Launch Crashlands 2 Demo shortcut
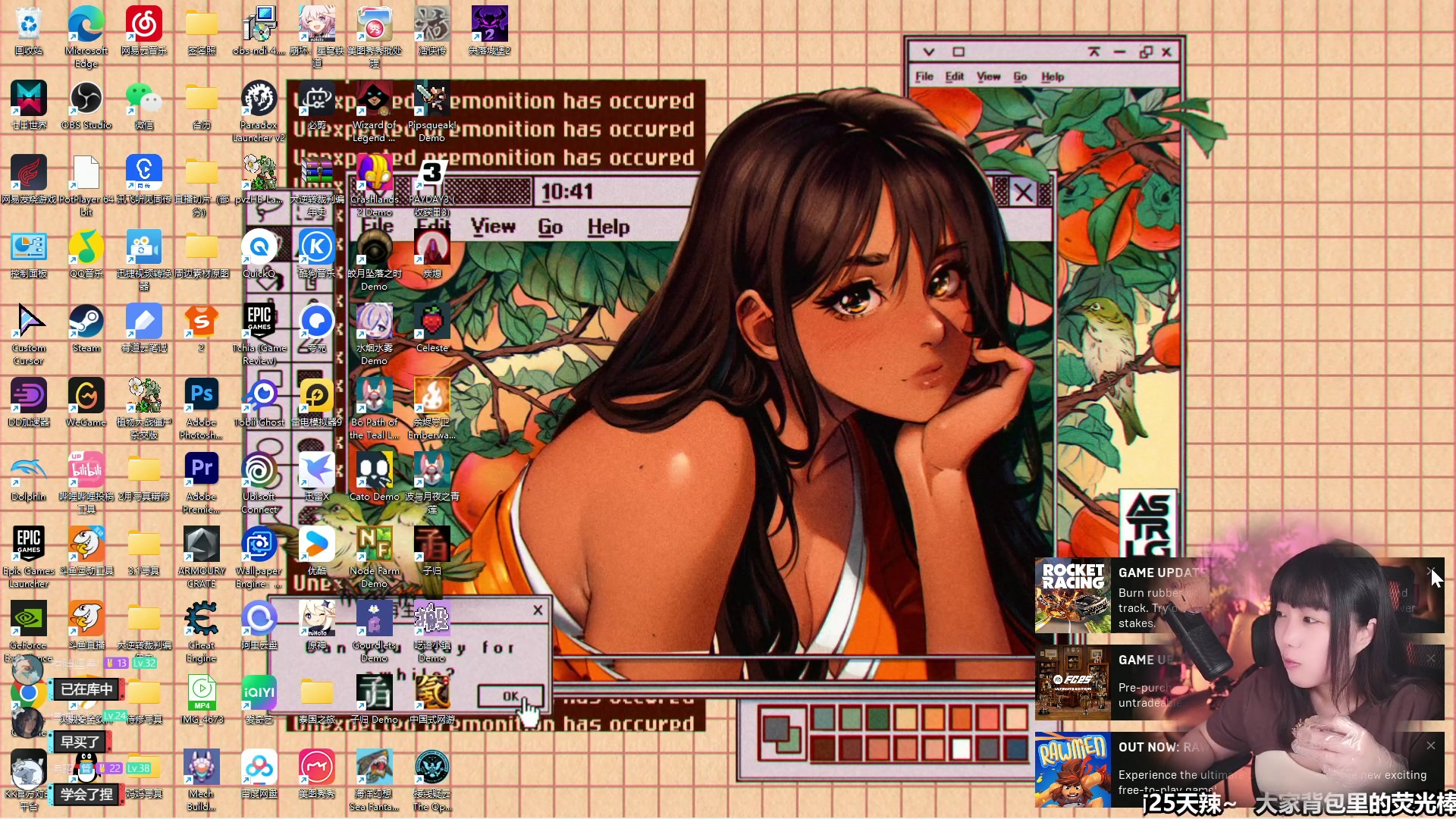The image size is (1456, 819). click(x=375, y=185)
